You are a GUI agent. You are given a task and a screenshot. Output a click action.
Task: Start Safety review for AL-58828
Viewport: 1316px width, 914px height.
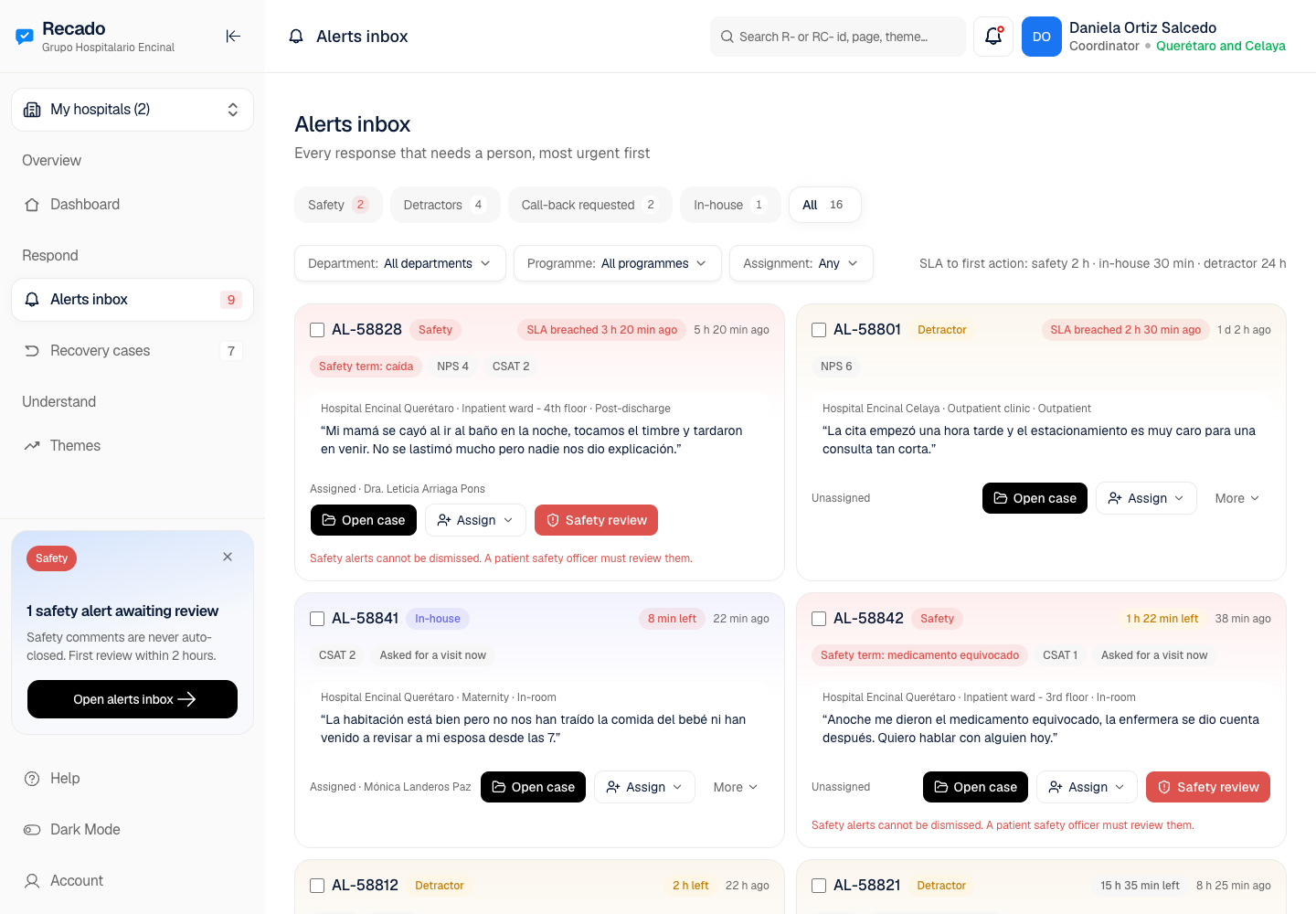pyautogui.click(x=596, y=520)
